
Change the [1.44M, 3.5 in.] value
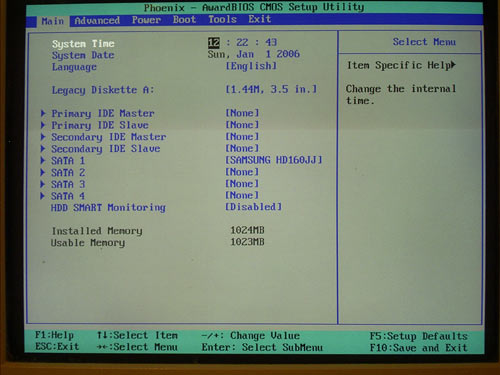click(271, 89)
